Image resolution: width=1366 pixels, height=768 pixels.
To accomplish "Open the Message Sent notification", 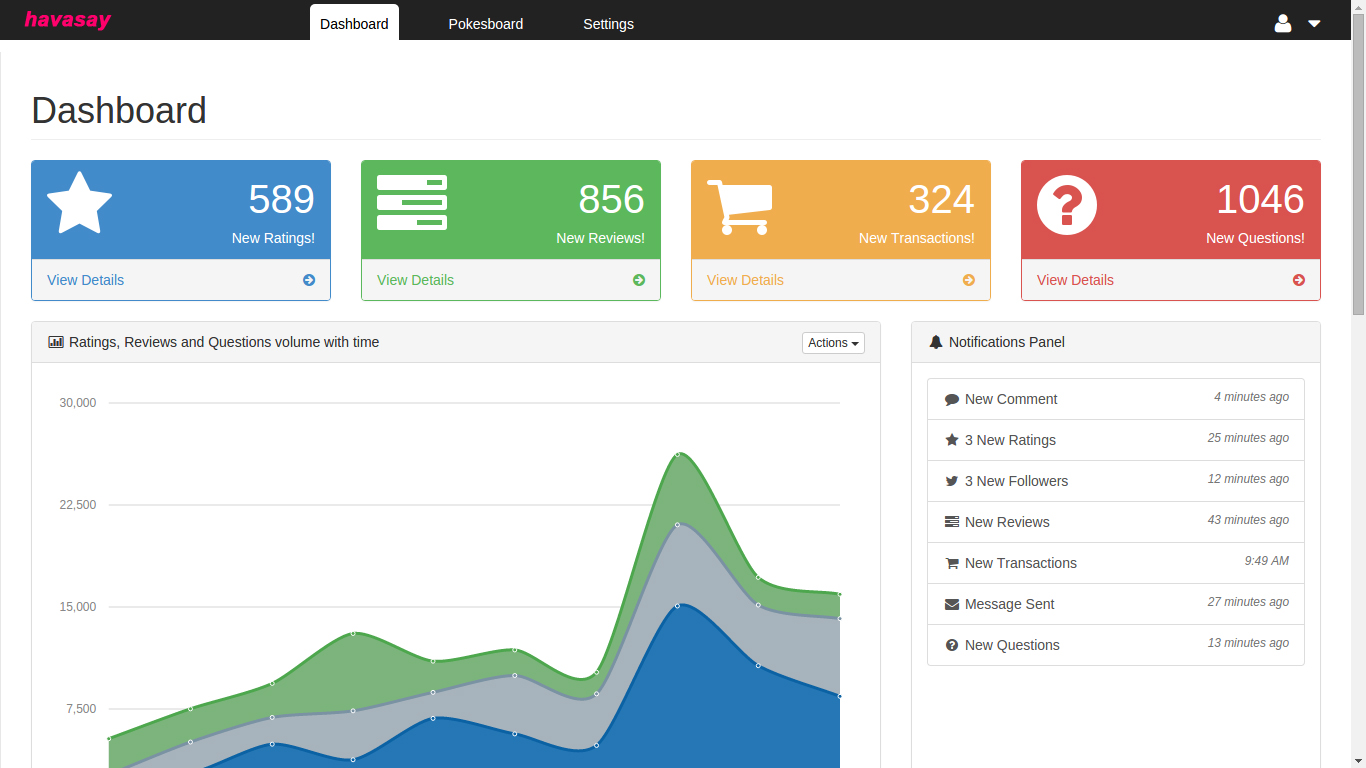I will point(1116,604).
